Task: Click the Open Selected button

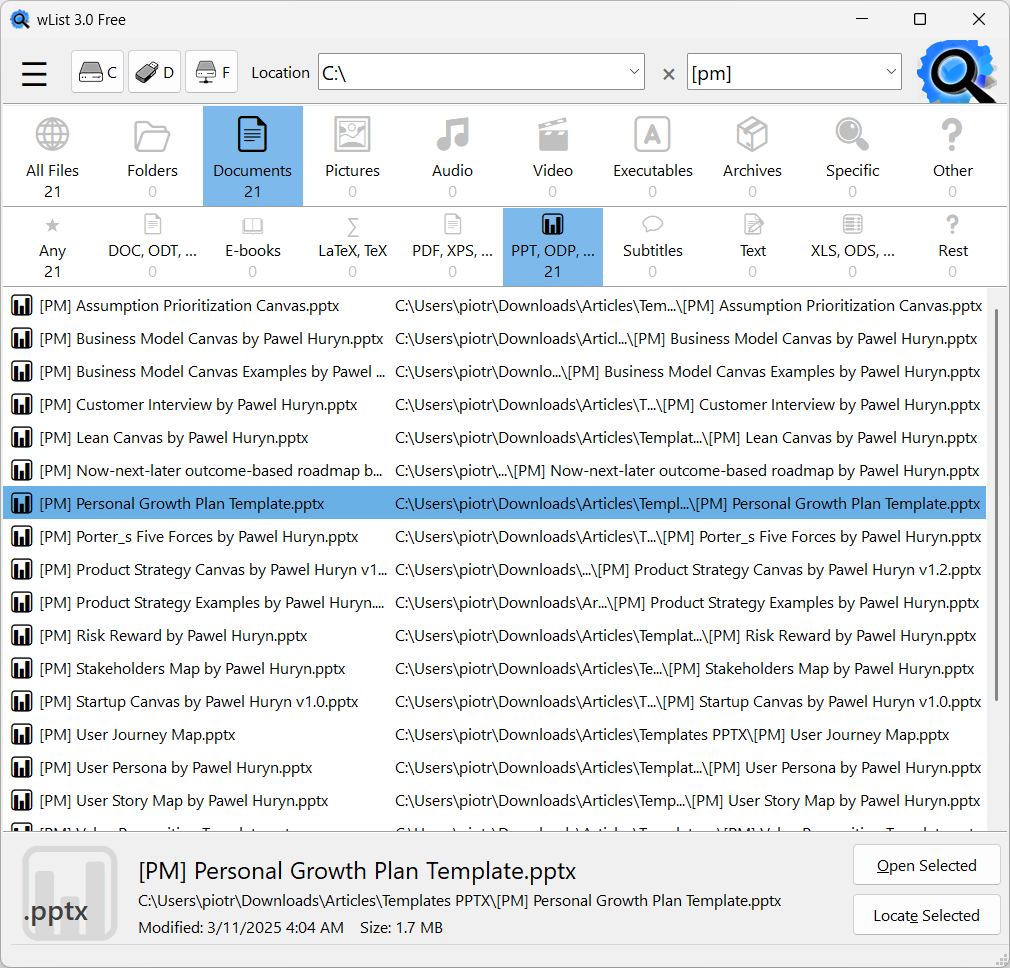Action: (x=926, y=865)
